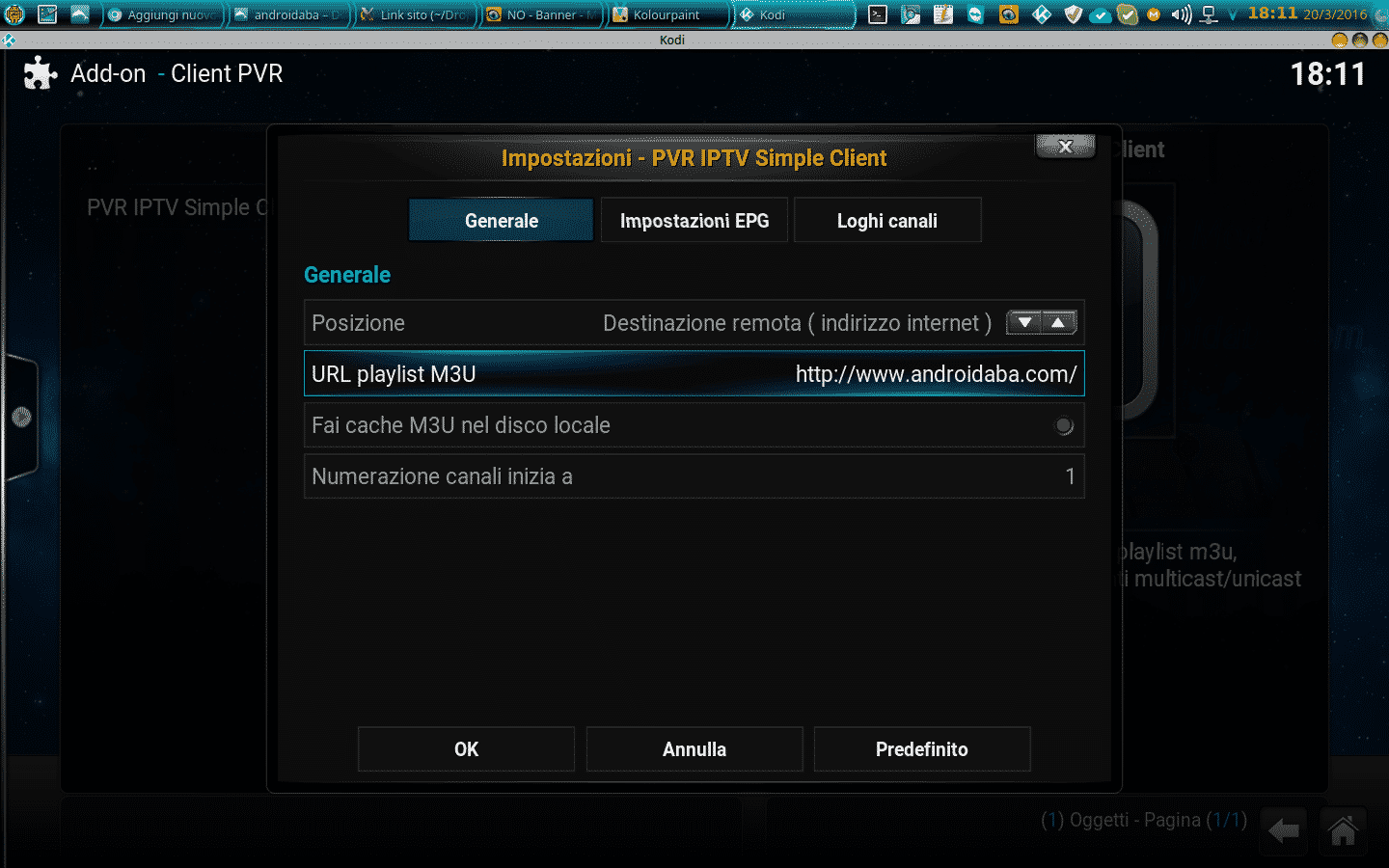Screen dimensions: 1389x868
Task: Click the "Destinazione remota ( indirizzo internet )" value
Action: [797, 323]
